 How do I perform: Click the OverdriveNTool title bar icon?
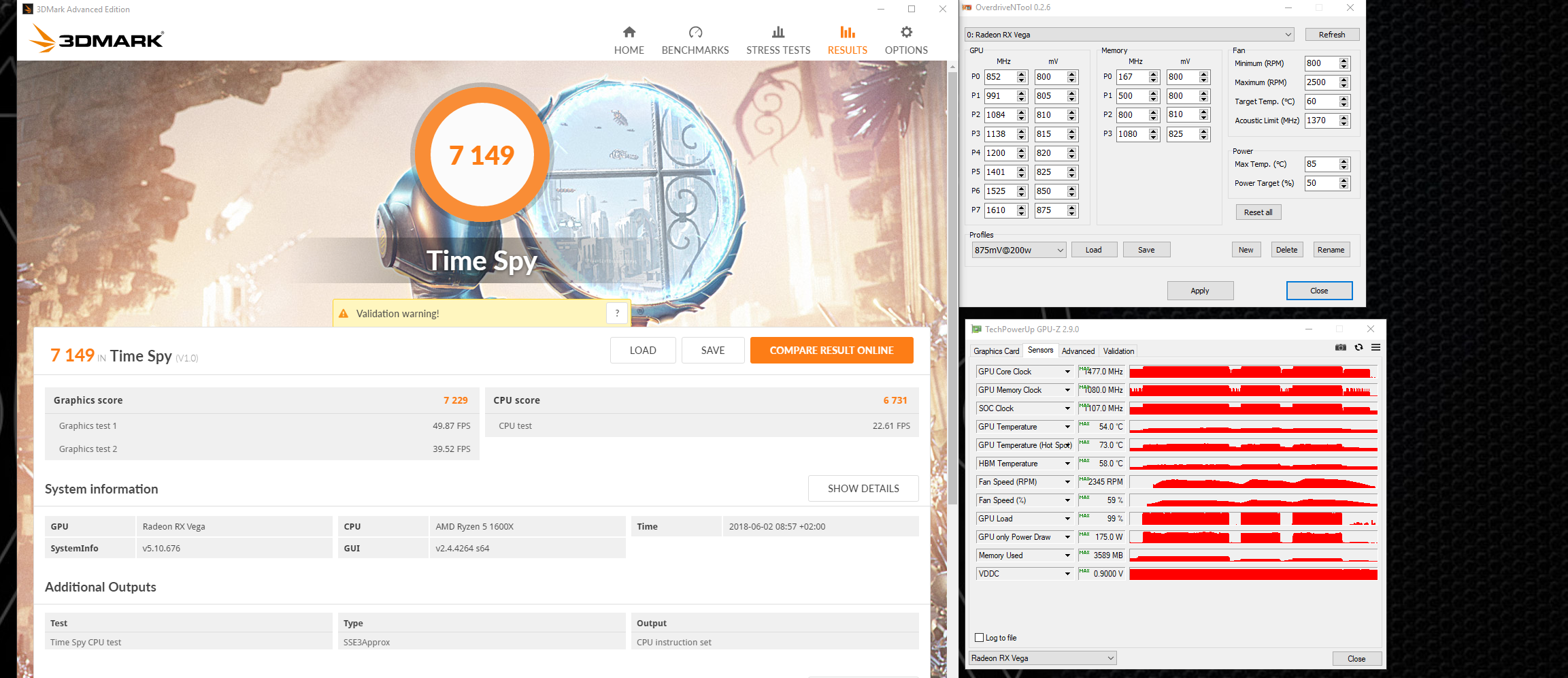click(967, 7)
